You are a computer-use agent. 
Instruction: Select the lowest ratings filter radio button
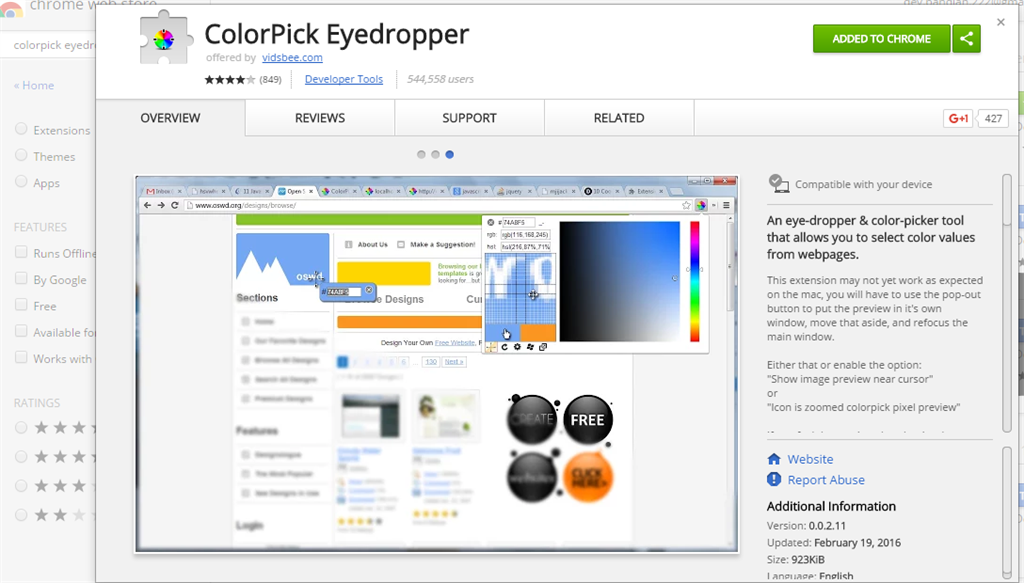point(21,514)
